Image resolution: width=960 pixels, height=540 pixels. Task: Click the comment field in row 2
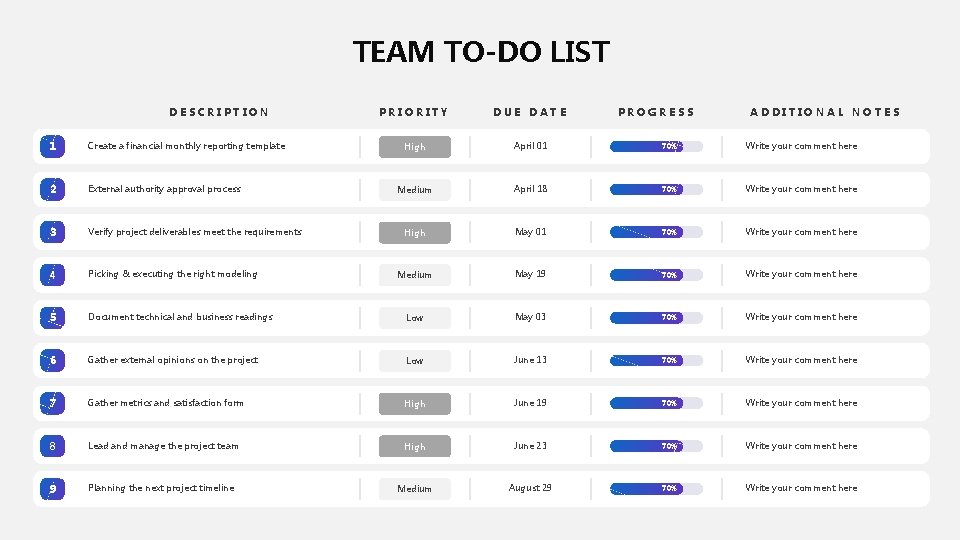pos(801,189)
